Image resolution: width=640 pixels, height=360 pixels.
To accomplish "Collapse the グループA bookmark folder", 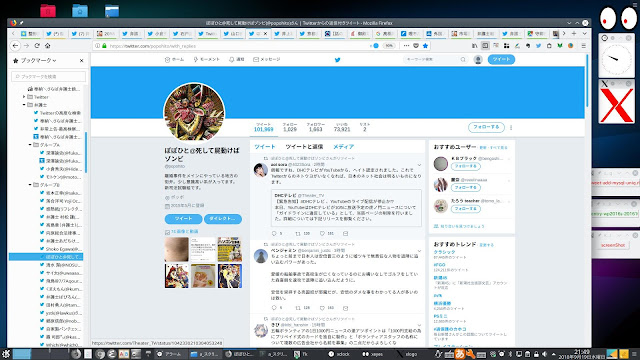I will point(30,145).
